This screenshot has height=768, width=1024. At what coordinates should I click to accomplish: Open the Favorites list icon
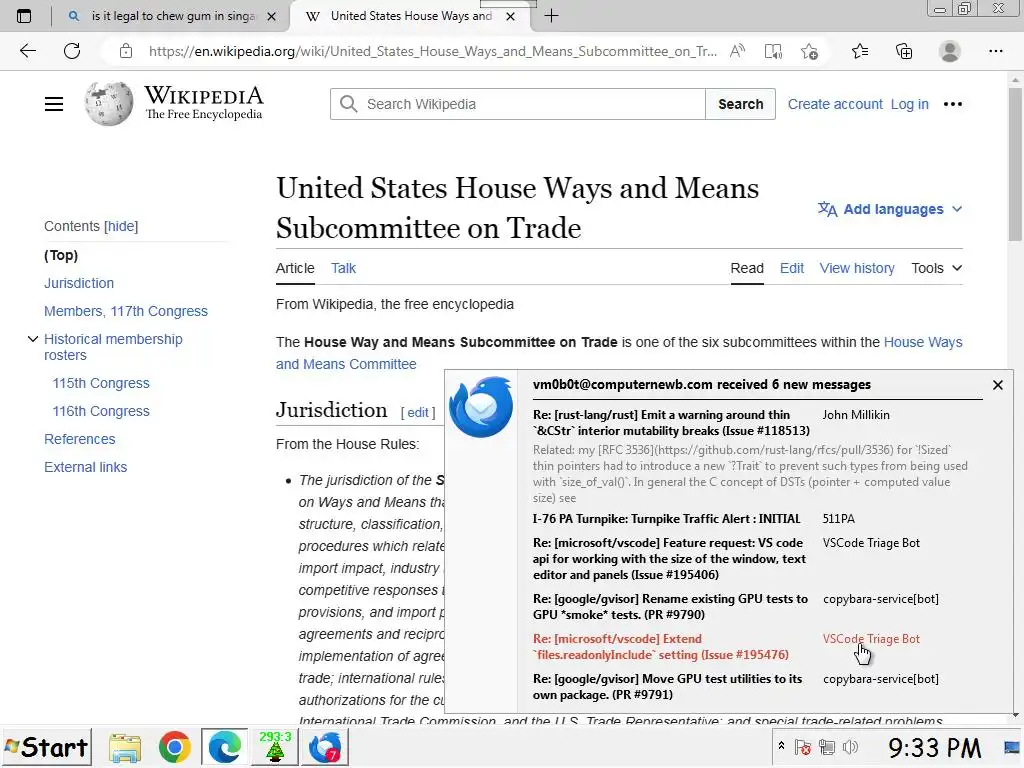(x=860, y=51)
